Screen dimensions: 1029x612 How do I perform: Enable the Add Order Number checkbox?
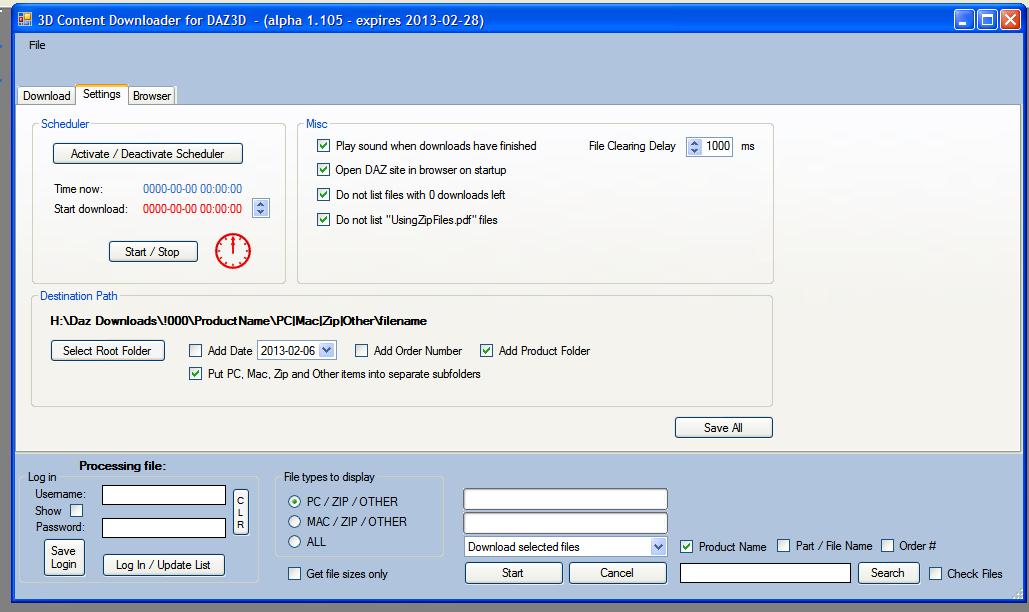click(x=361, y=351)
